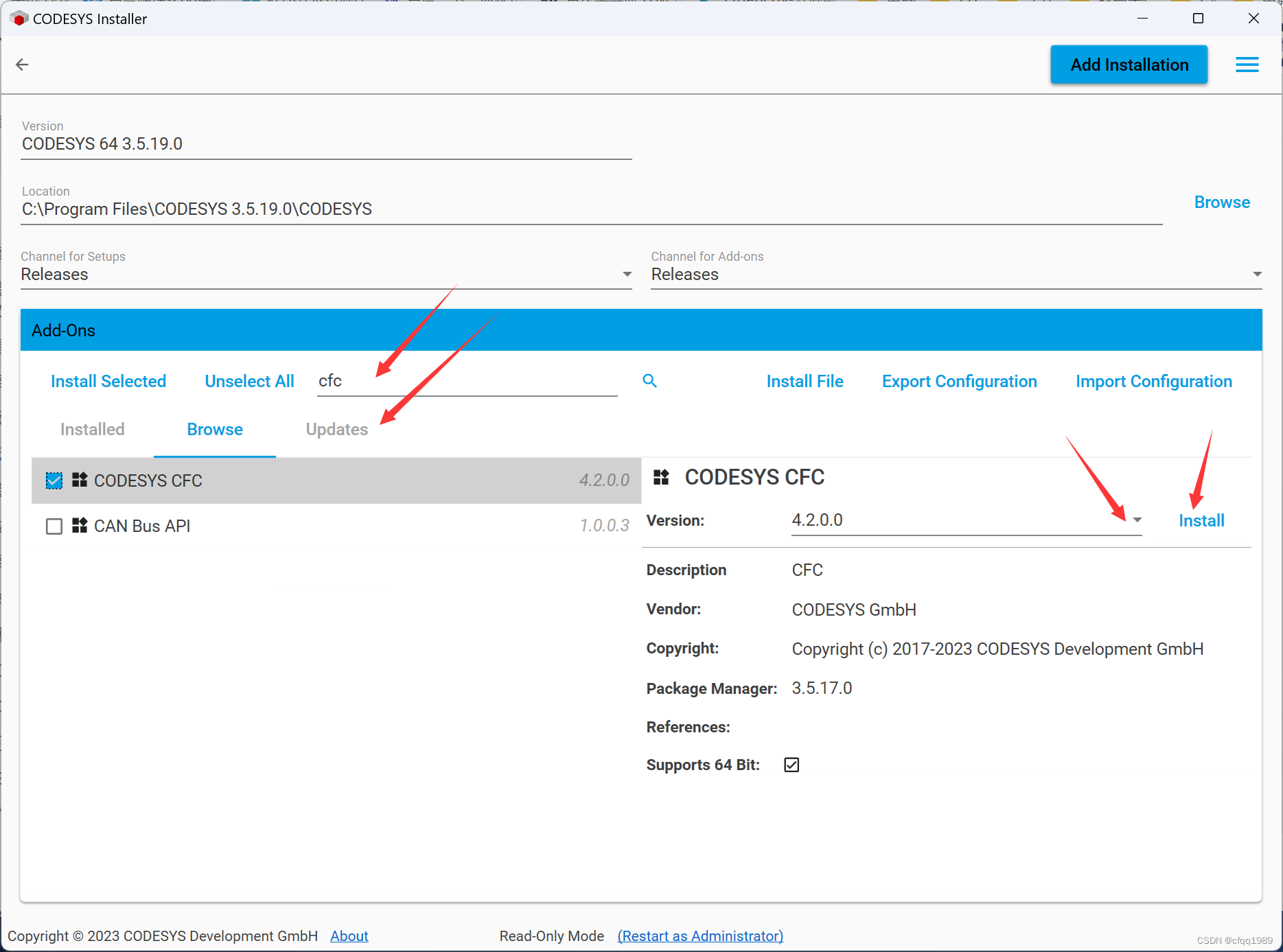
Task: Click Unselect All
Action: 249,382
